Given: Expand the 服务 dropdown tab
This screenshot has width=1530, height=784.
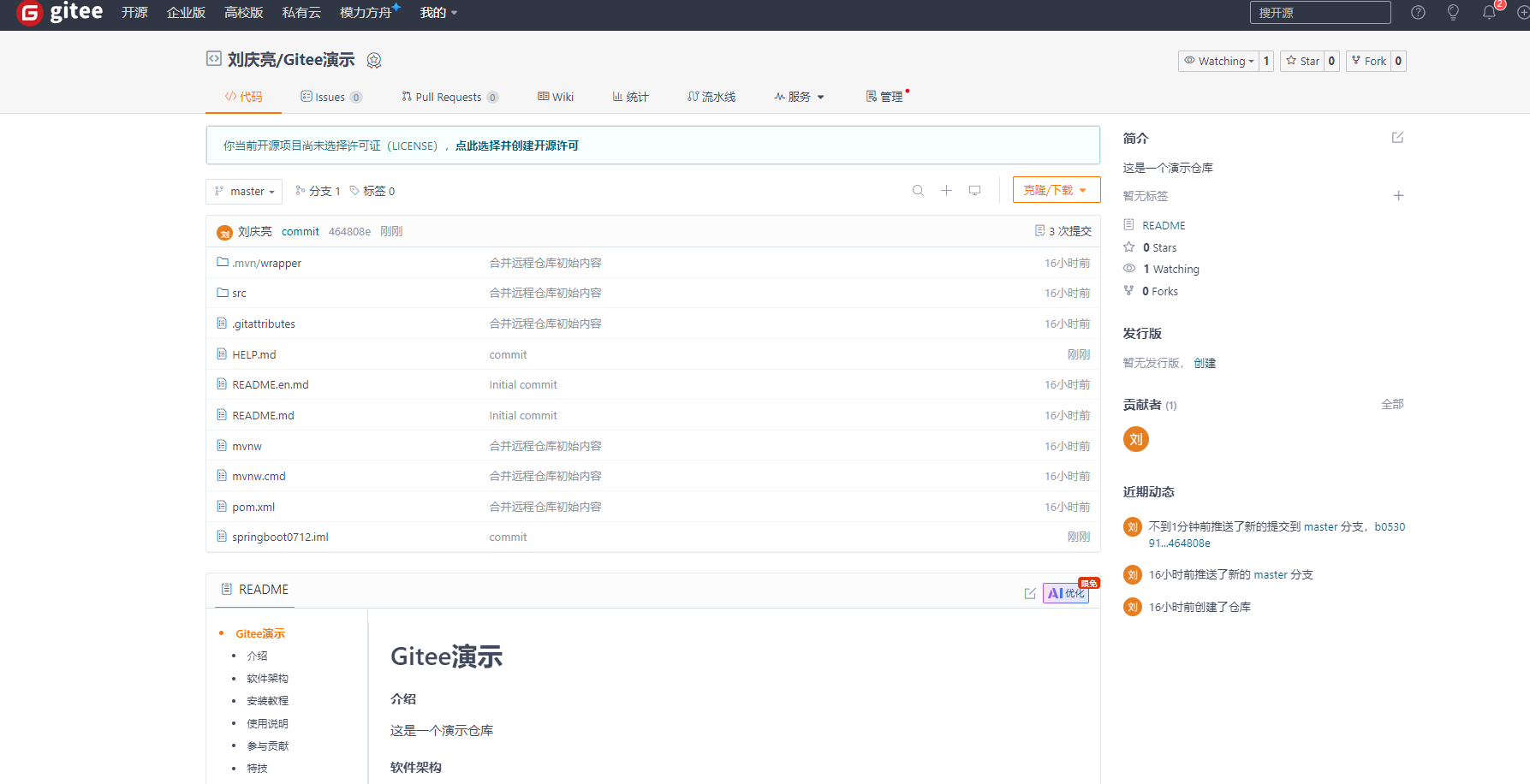Looking at the screenshot, I should 799,97.
